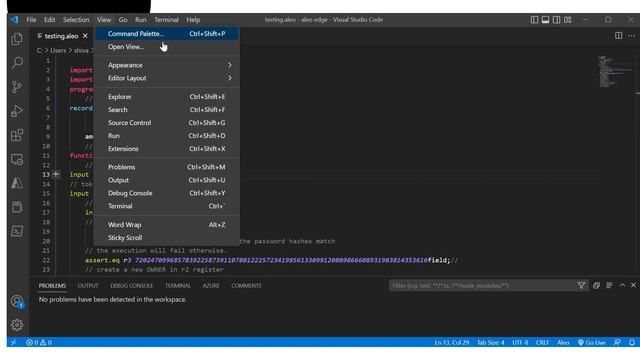Select Open View... menu entry

(x=167, y=47)
